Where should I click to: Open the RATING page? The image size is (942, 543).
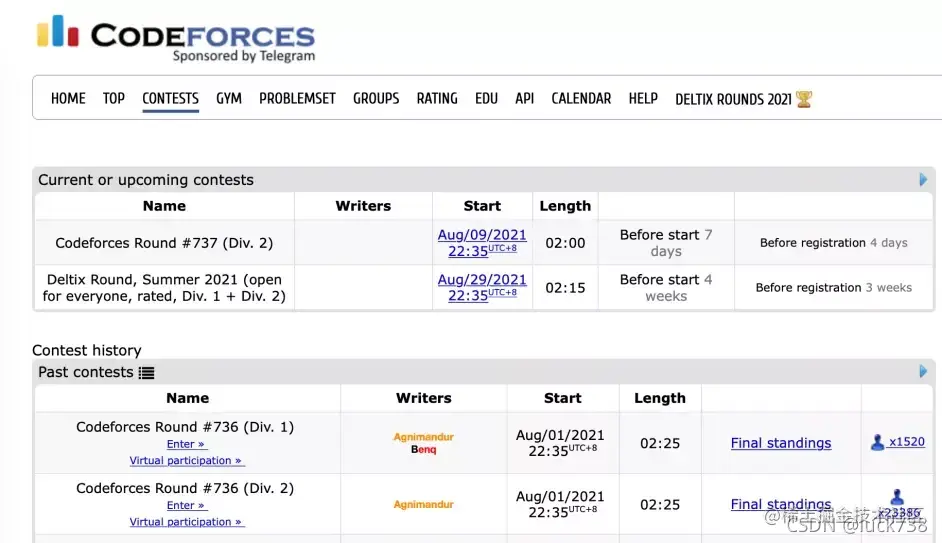[437, 99]
